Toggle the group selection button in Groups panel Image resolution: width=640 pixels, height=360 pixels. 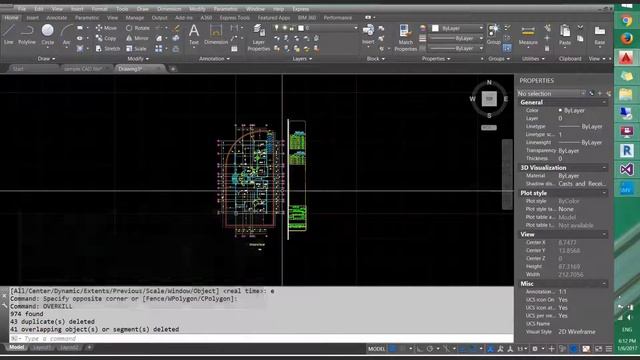tap(507, 48)
